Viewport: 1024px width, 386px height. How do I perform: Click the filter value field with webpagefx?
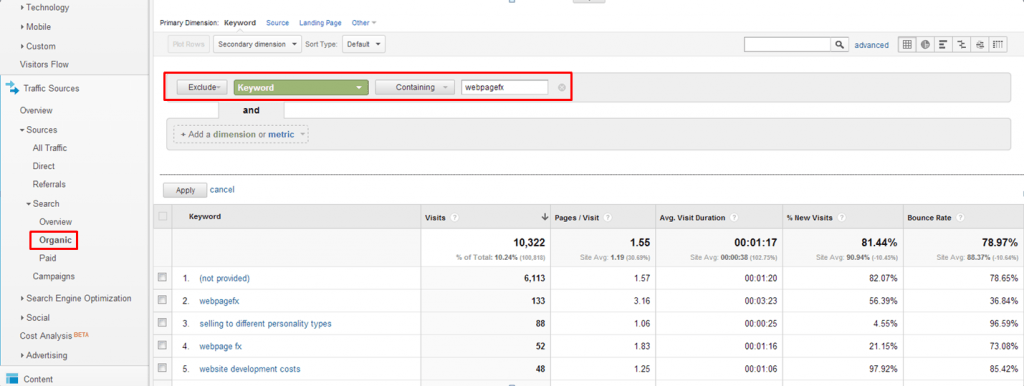[504, 88]
